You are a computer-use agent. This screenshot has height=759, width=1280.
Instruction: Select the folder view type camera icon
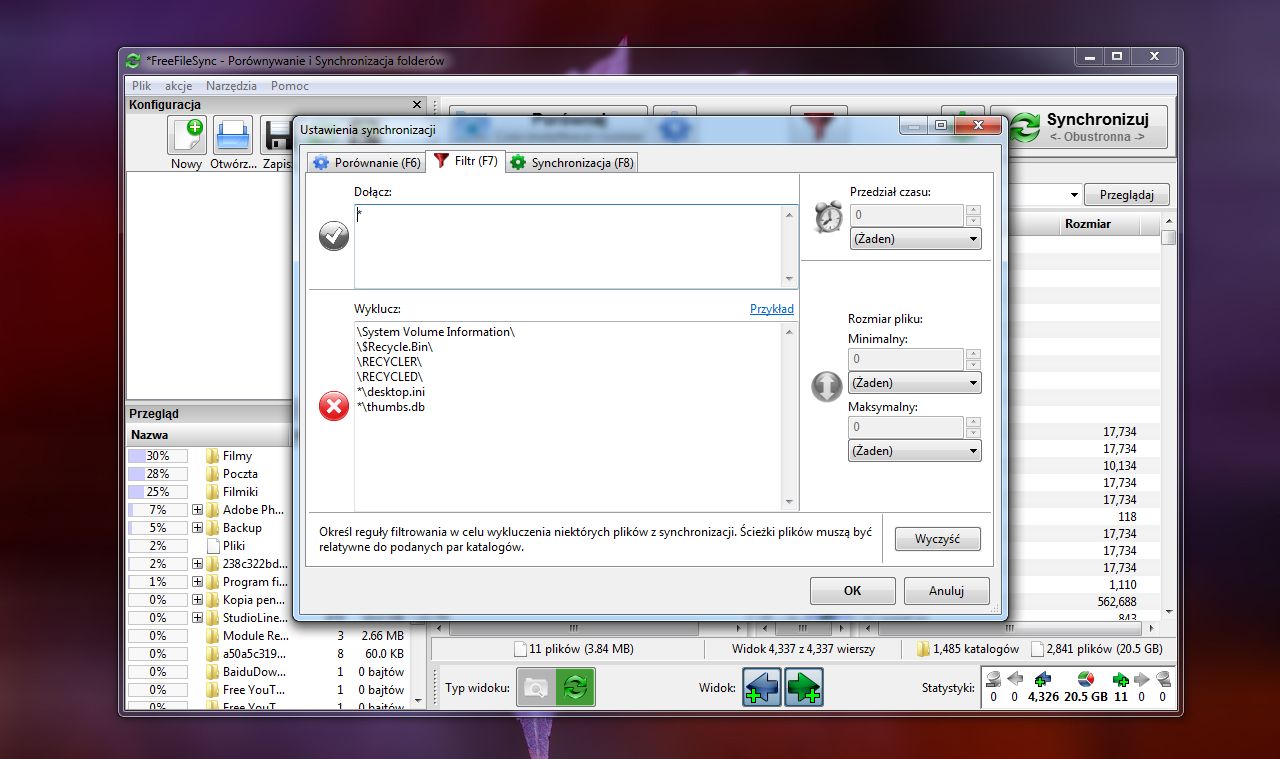(536, 688)
